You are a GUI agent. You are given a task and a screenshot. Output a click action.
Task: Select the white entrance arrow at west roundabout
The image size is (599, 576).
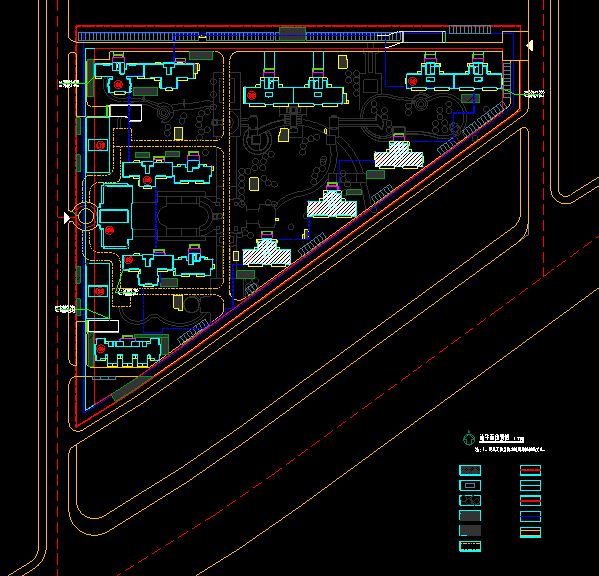coord(67,218)
